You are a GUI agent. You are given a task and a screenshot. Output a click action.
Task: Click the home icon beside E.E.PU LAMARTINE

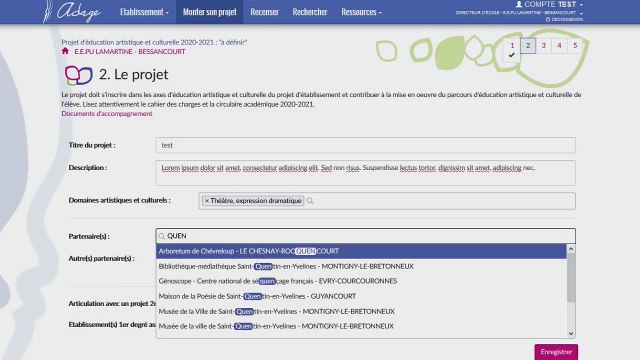tap(65, 51)
